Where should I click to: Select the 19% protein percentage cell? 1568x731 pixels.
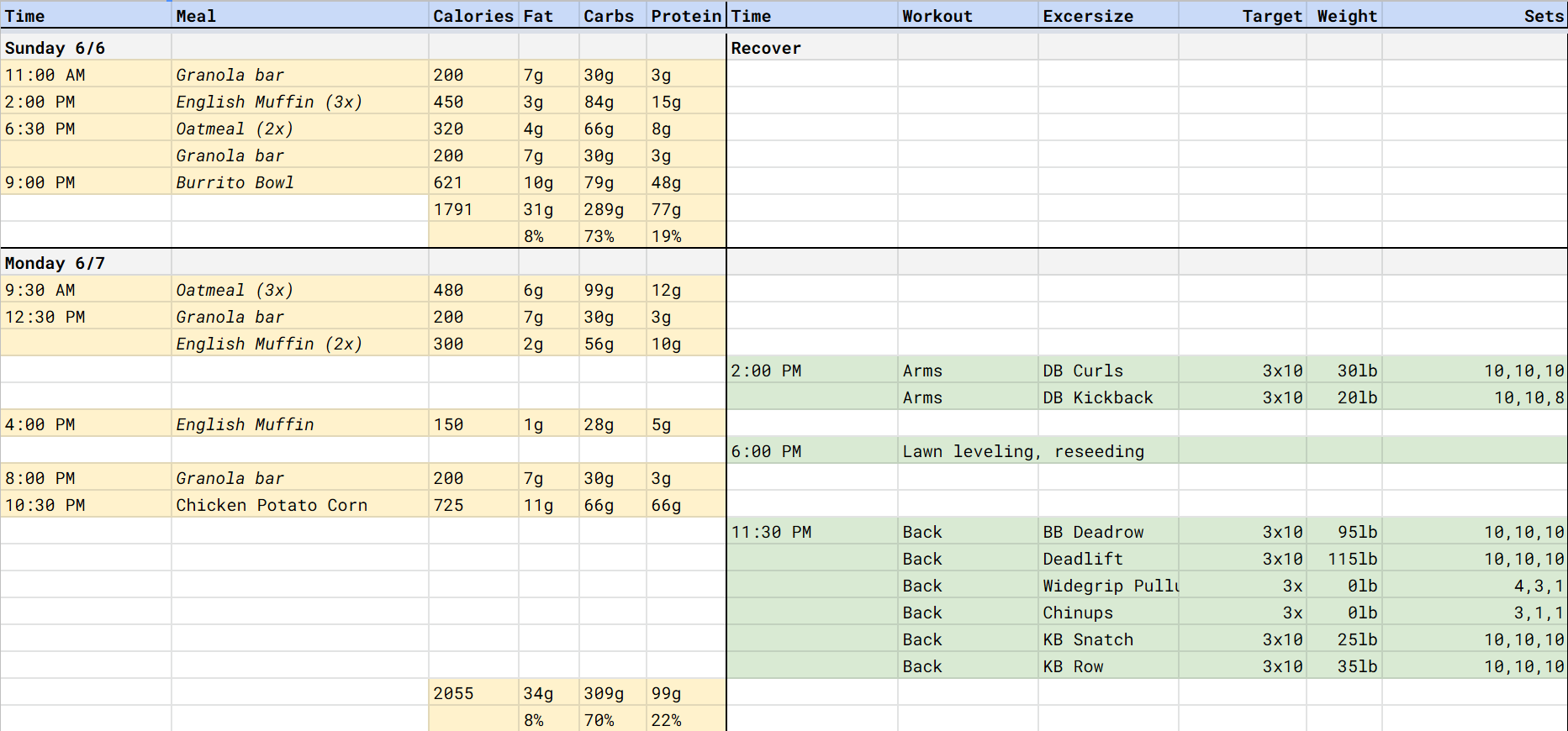coord(686,235)
